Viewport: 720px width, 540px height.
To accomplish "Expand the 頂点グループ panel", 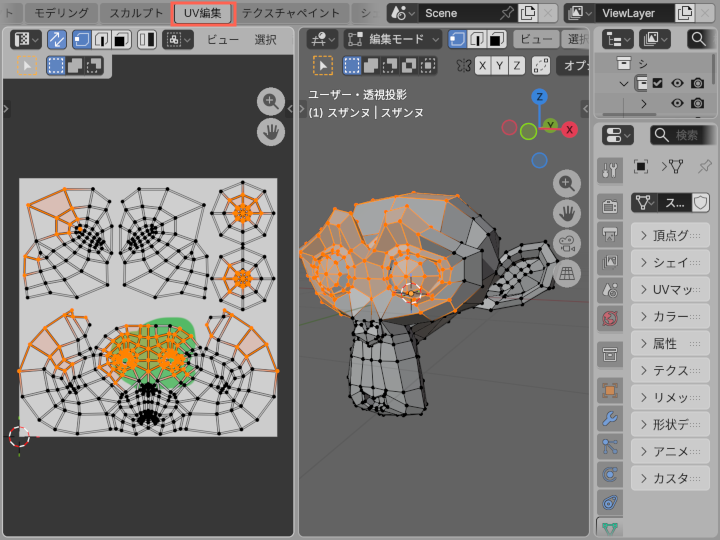I will click(x=670, y=236).
